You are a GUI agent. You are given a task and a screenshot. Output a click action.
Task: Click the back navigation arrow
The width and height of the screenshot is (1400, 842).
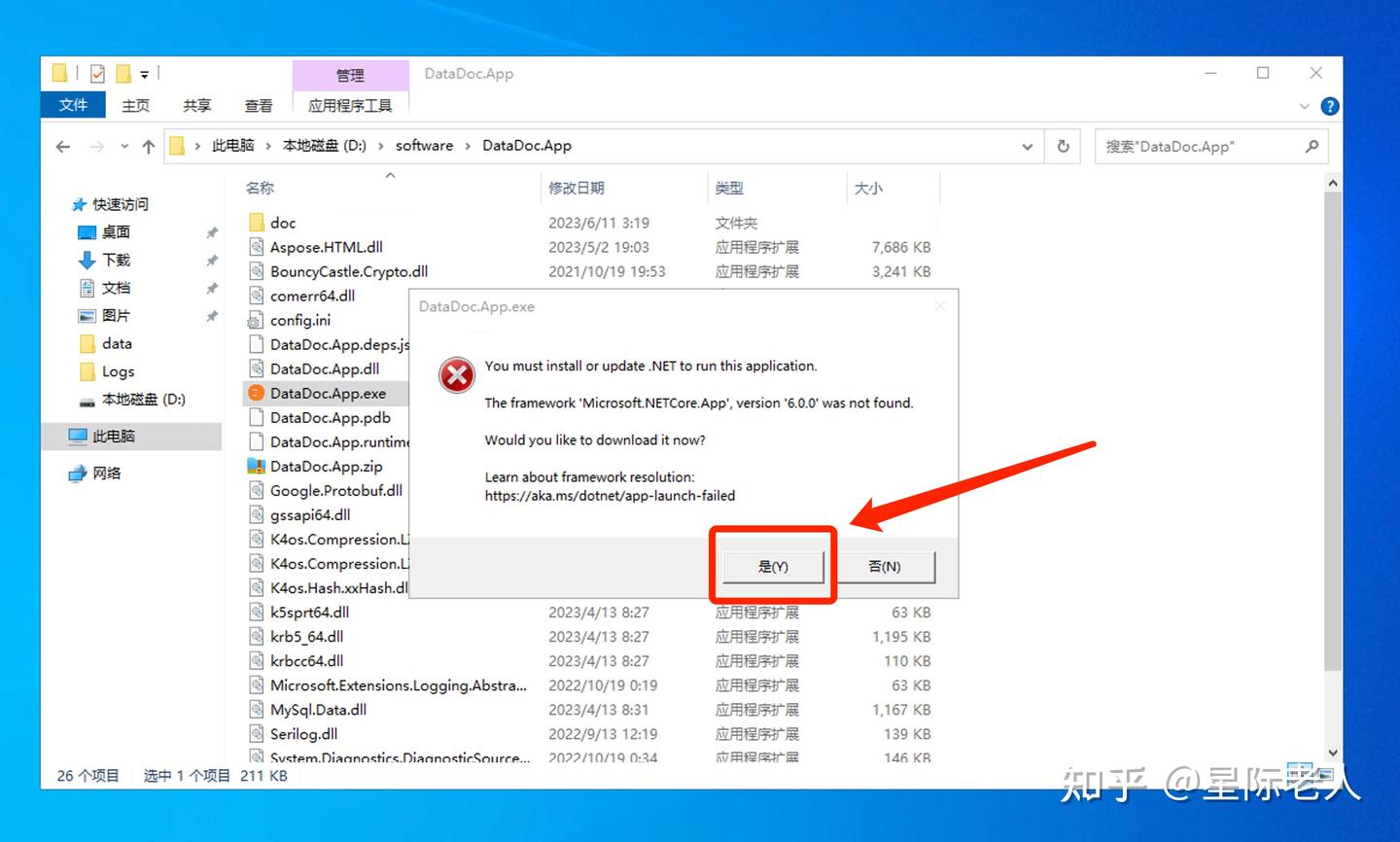(63, 146)
